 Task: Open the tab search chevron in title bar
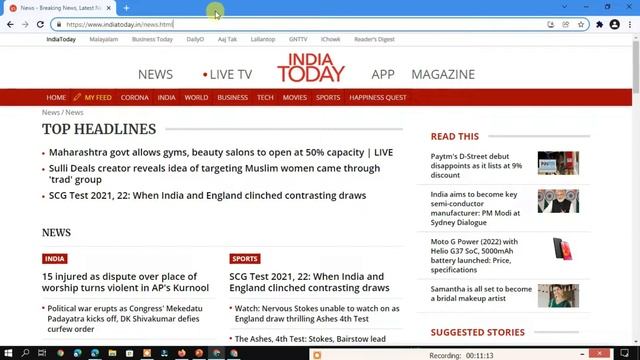click(x=564, y=7)
